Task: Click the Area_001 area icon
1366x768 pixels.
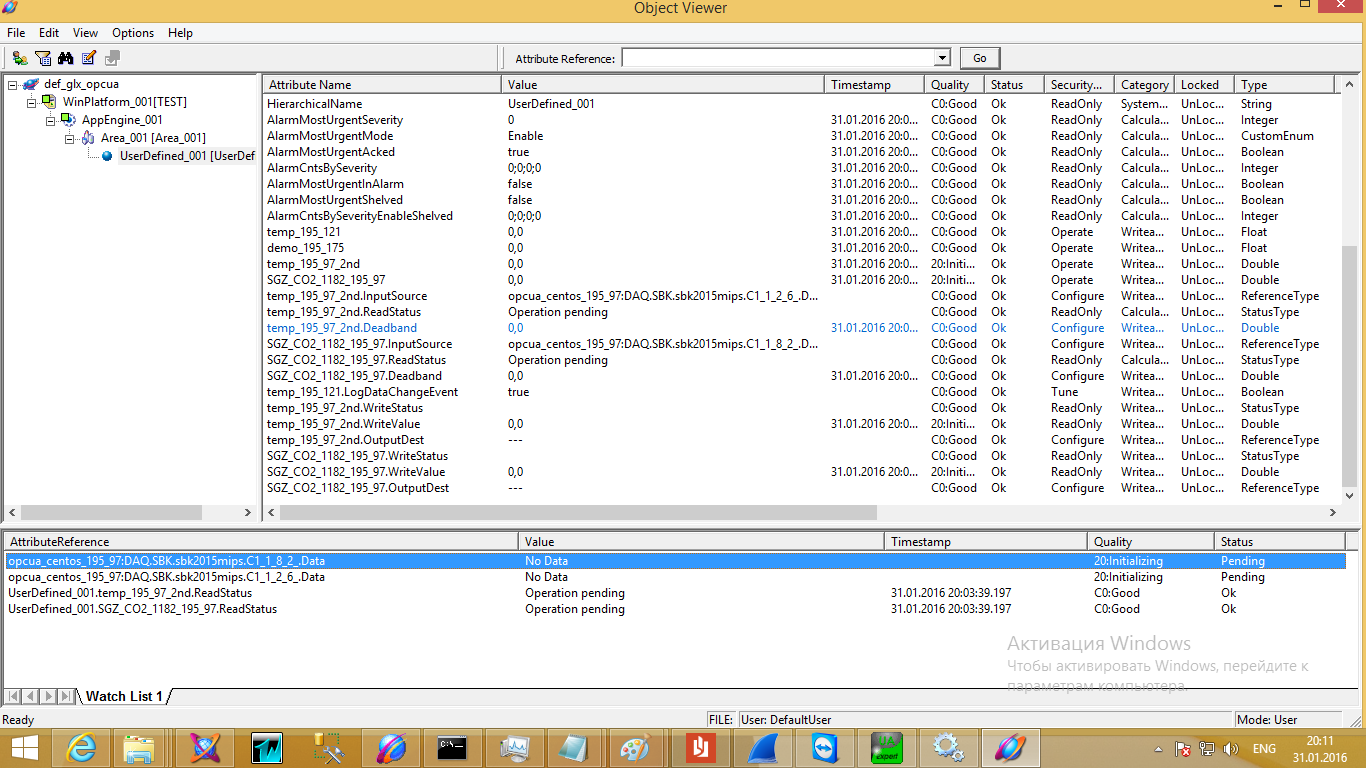Action: point(87,138)
